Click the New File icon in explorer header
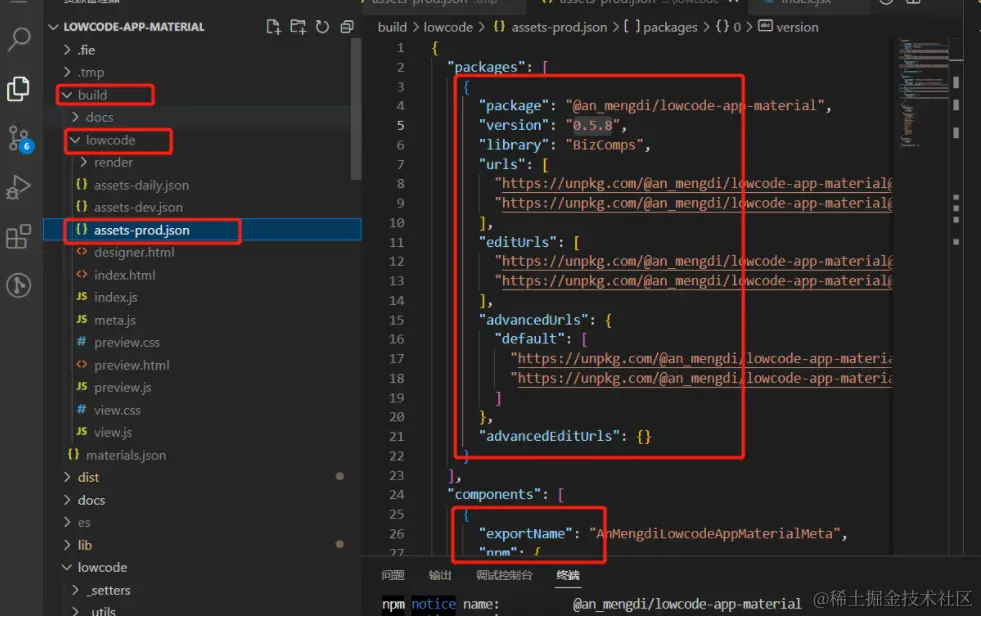981x617 pixels. tap(273, 27)
